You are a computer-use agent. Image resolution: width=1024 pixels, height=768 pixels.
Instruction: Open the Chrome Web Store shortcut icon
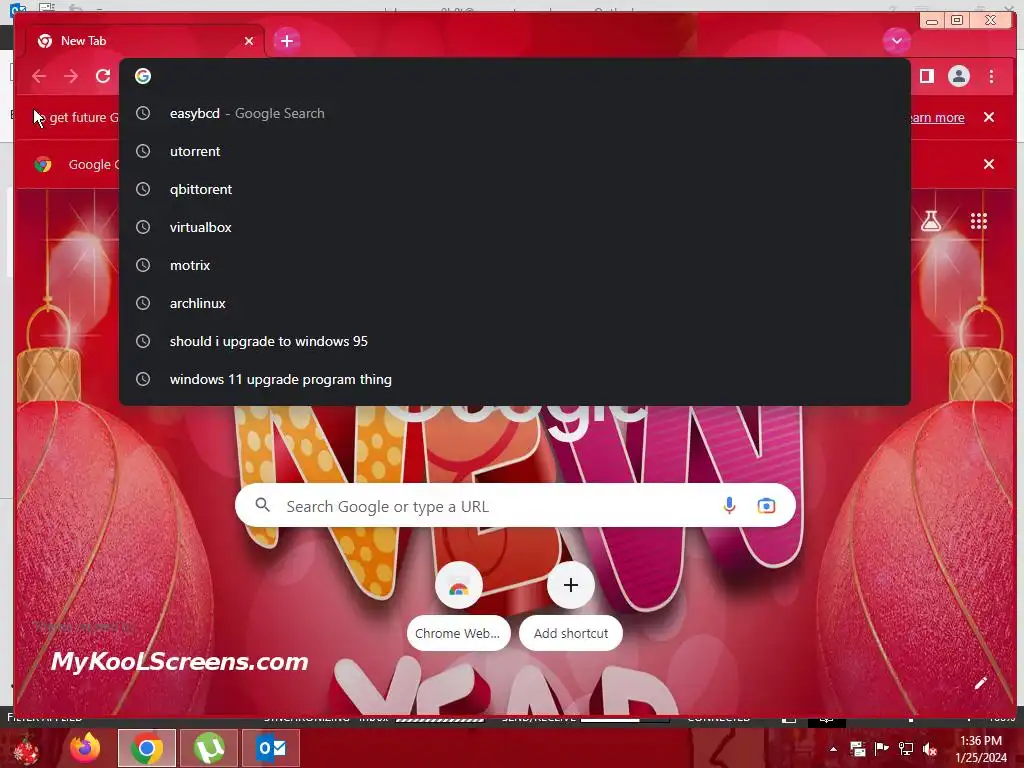click(458, 585)
